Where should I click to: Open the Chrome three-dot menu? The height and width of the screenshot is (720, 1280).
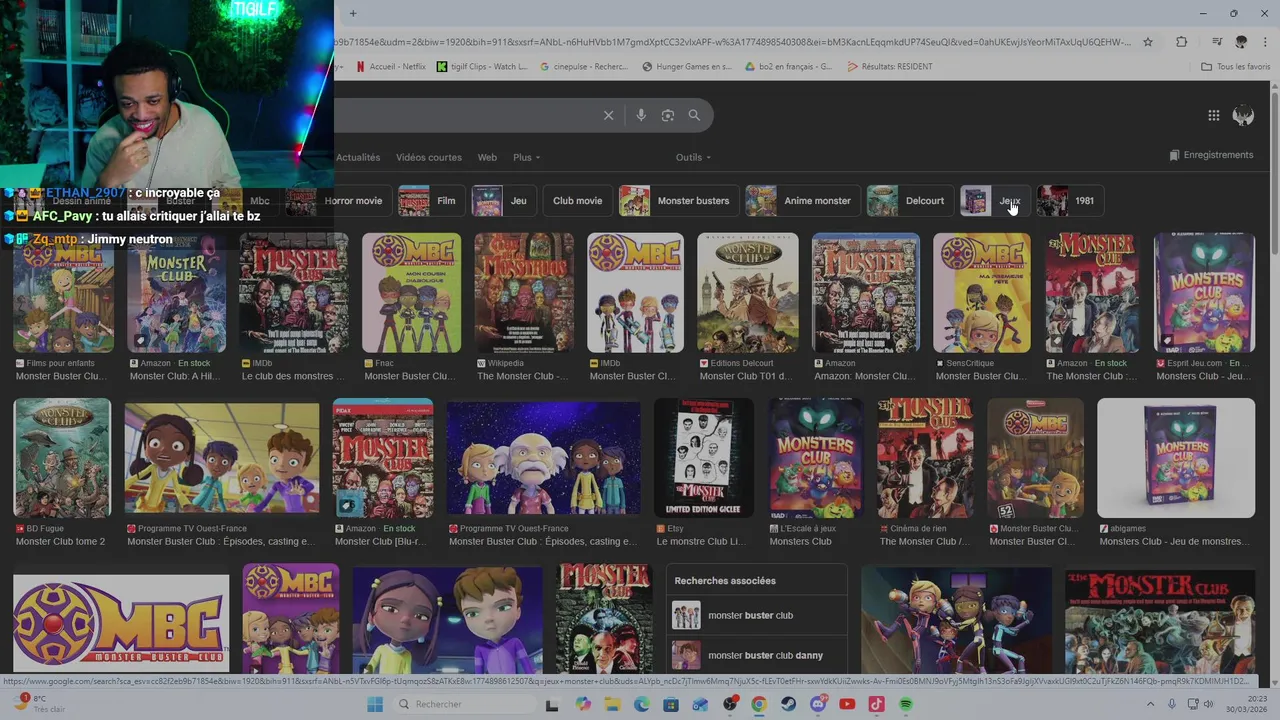click(x=1265, y=42)
